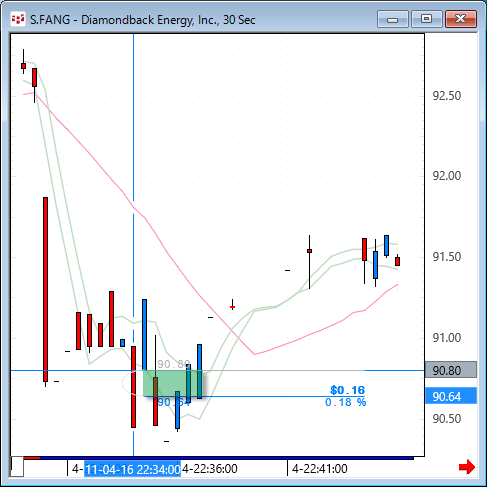This screenshot has height=487, width=487.
Task: Click the highlighted 90.64 price label
Action: 451,396
